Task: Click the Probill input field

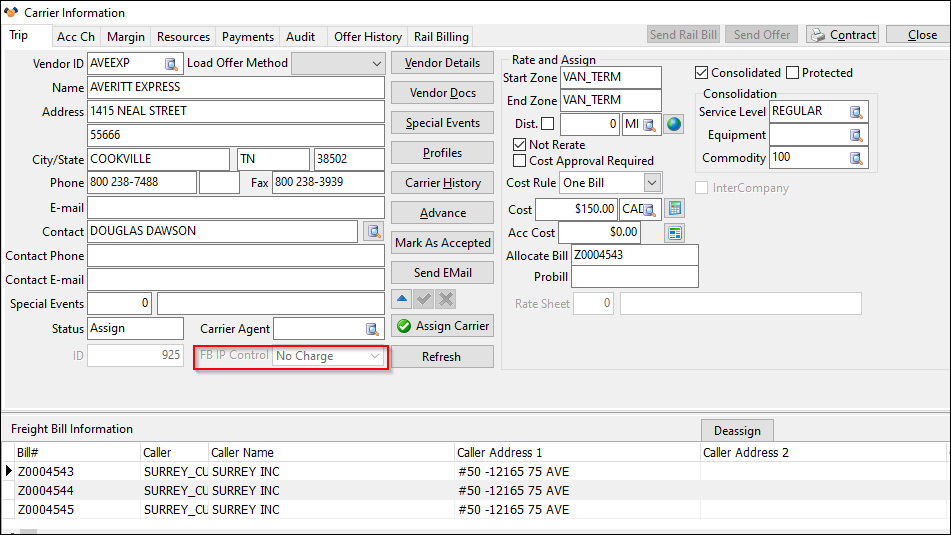Action: pos(634,277)
